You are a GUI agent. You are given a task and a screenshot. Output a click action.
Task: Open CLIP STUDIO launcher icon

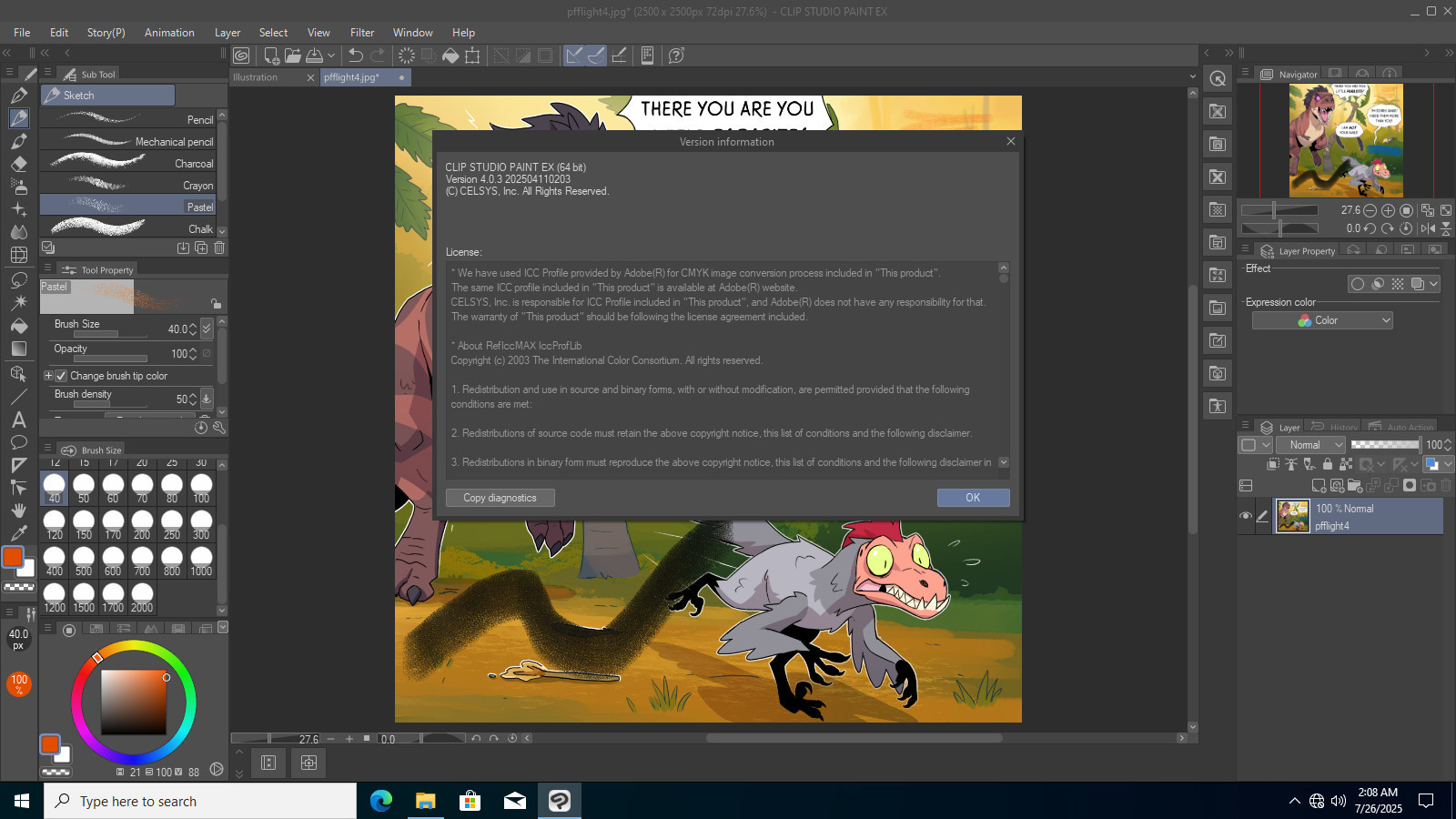pos(241,56)
